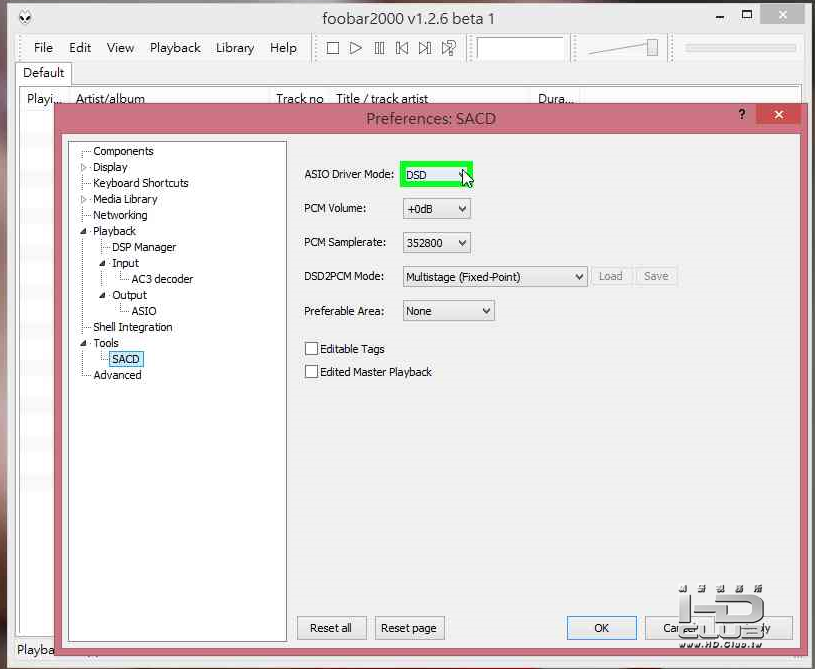The image size is (815, 669).
Task: Select DSP Manager in the preferences tree
Action: [x=144, y=247]
